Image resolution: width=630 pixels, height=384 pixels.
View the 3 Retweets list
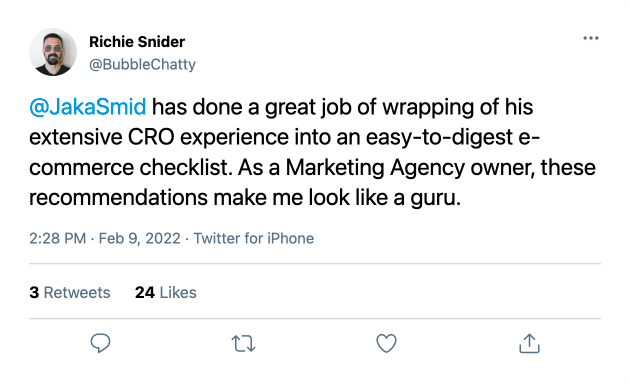[70, 292]
